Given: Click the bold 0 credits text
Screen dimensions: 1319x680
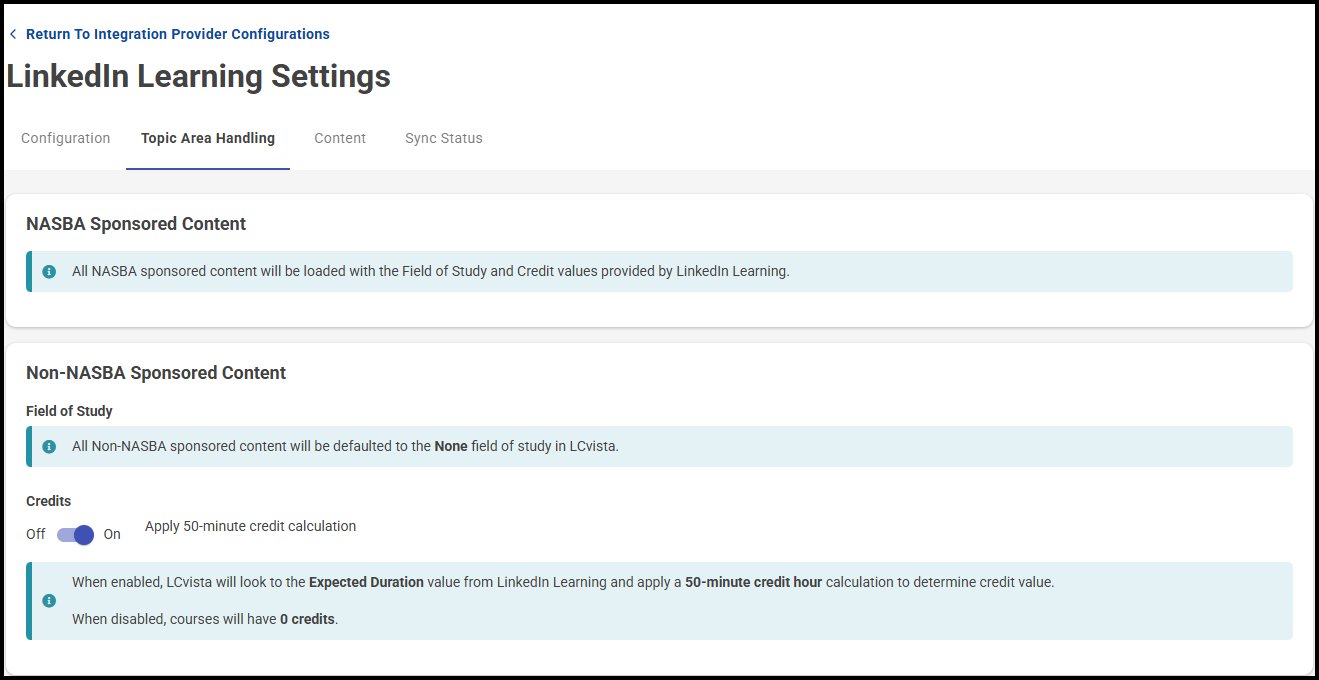Looking at the screenshot, I should tap(308, 620).
